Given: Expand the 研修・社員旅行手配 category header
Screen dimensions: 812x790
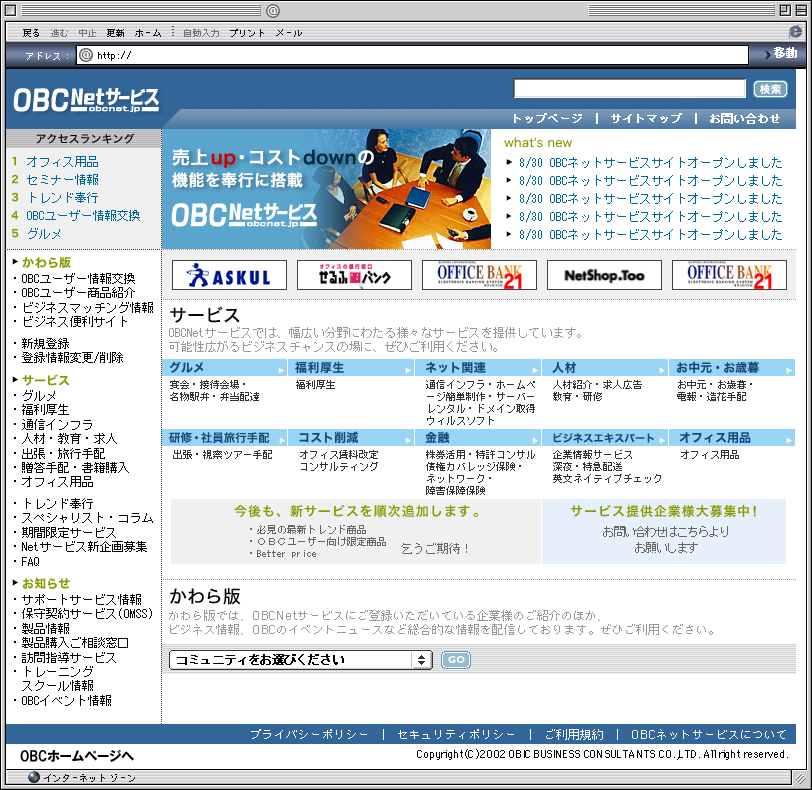Looking at the screenshot, I should tap(224, 437).
